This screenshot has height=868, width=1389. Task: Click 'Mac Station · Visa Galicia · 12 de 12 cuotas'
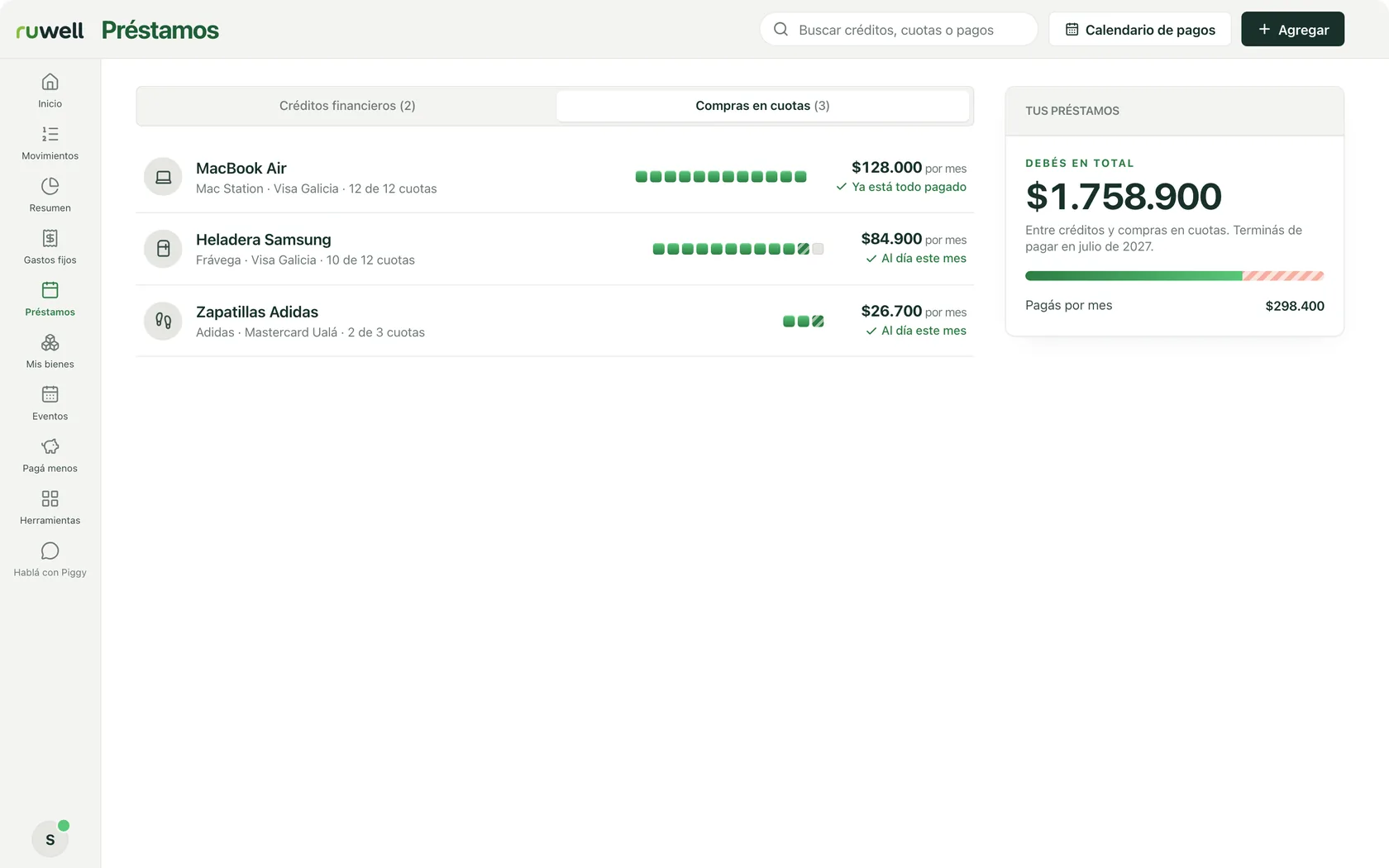tap(317, 189)
